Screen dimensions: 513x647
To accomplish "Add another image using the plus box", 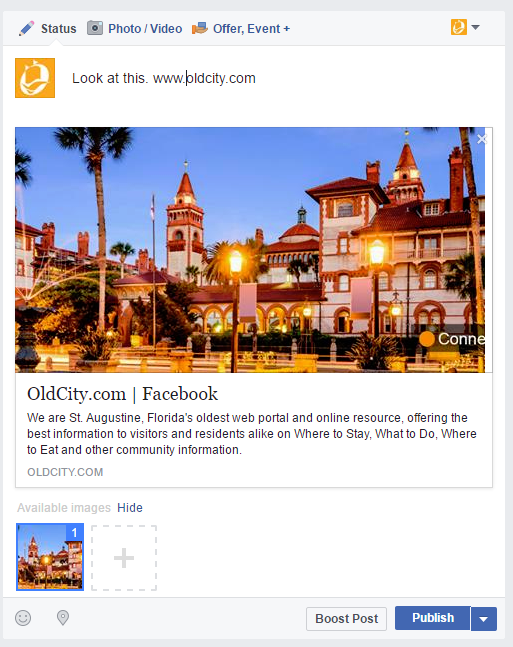I will [124, 558].
